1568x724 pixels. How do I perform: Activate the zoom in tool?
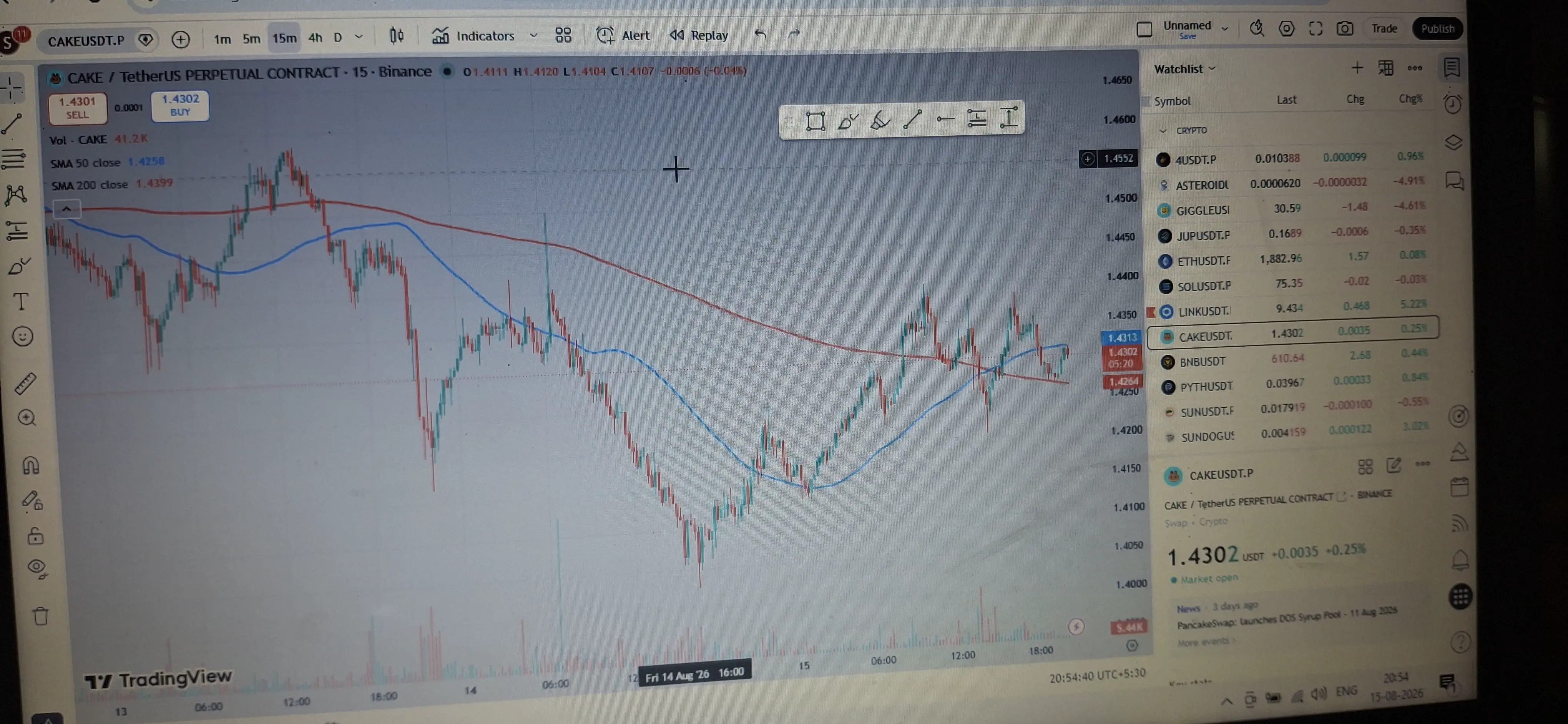[x=27, y=418]
